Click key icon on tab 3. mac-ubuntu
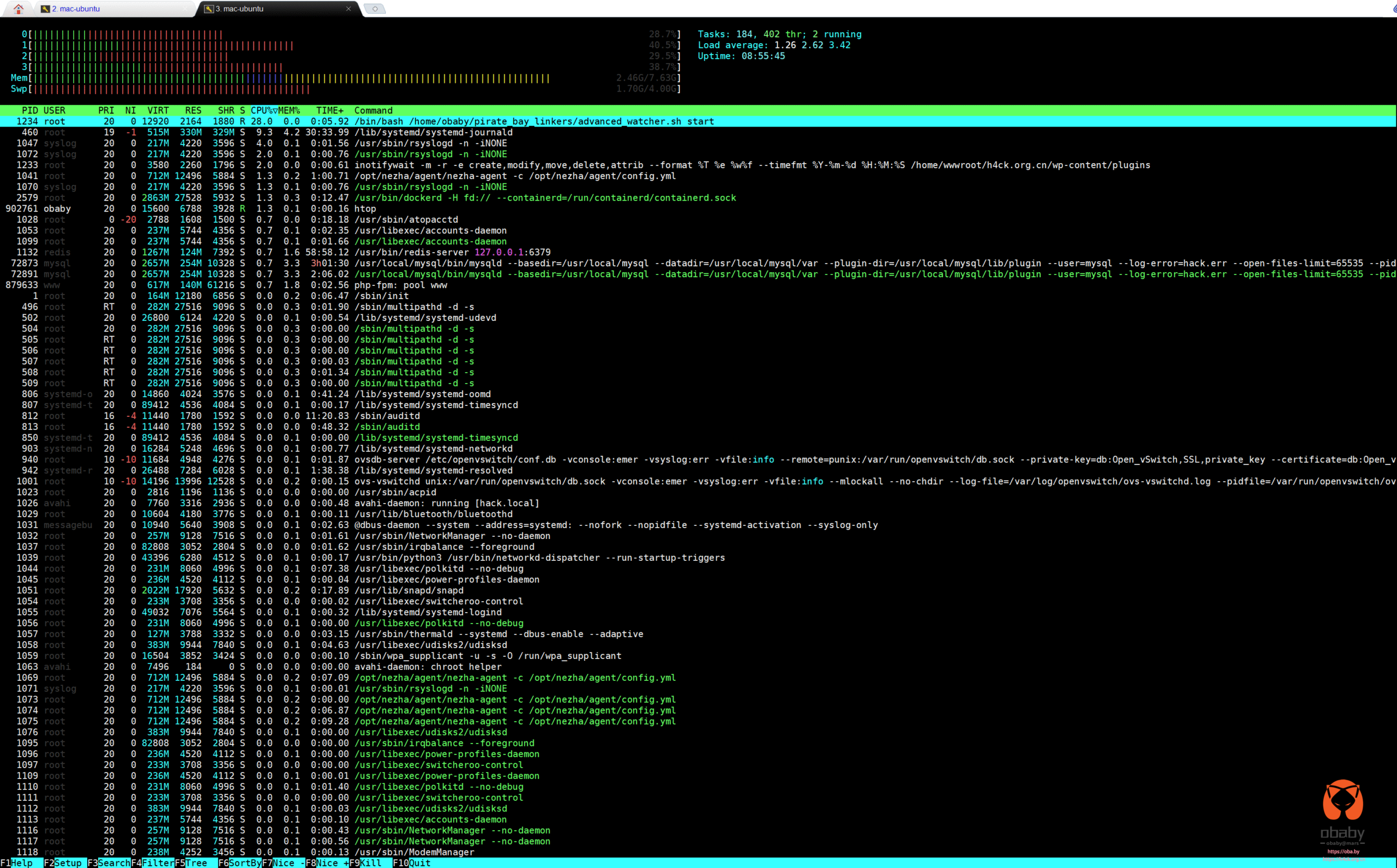Image resolution: width=1397 pixels, height=868 pixels. click(209, 9)
